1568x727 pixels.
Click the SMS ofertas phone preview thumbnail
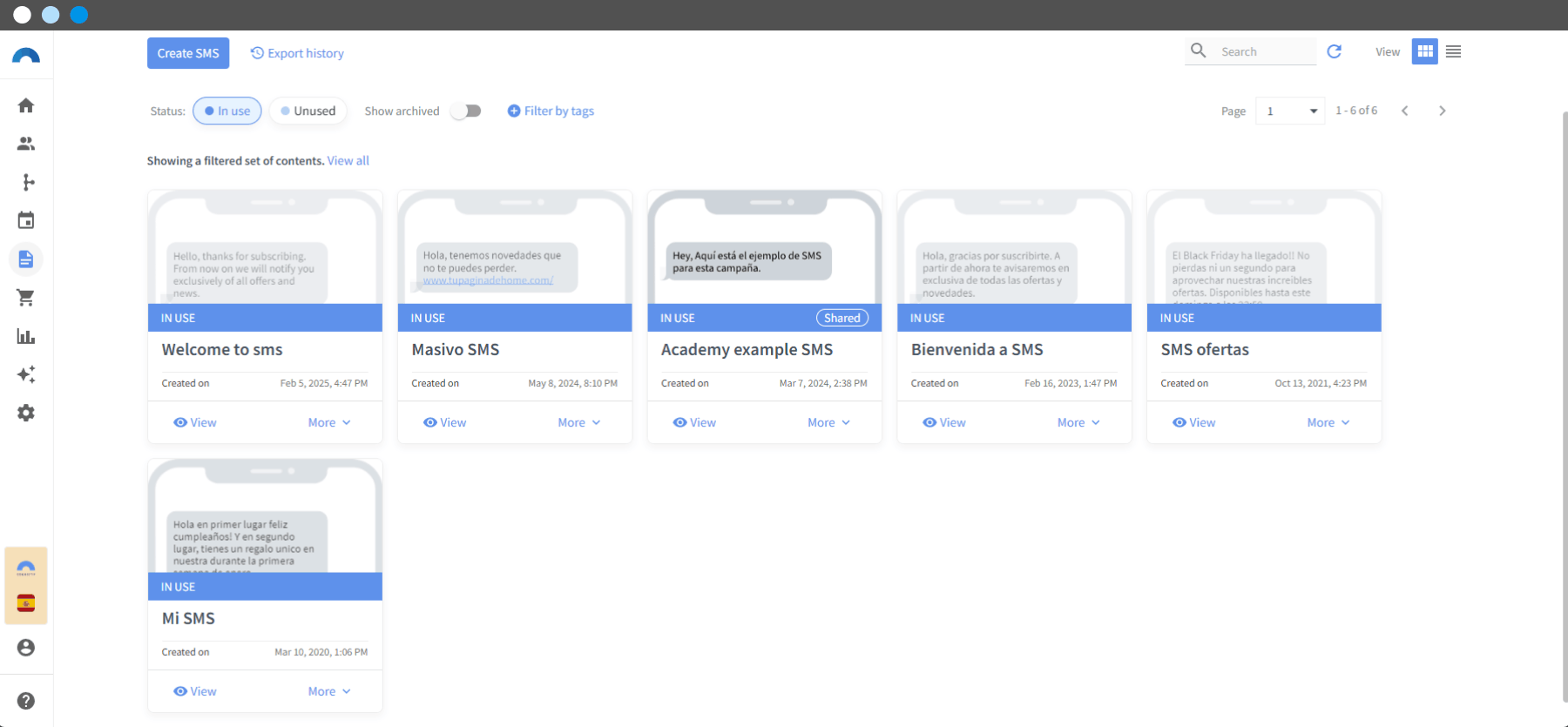(x=1264, y=247)
